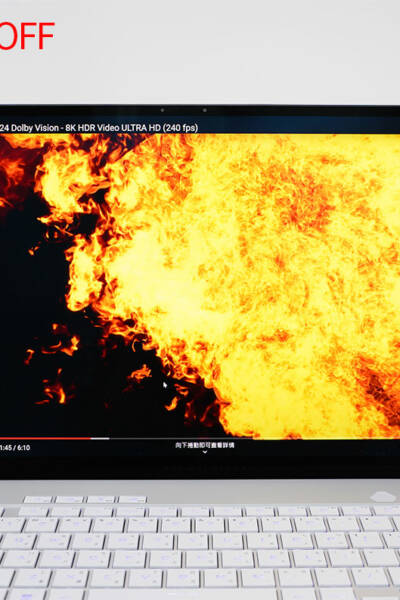400x600 pixels.
Task: Click the 1:45 / 6:10 time display
Action: click(15, 447)
